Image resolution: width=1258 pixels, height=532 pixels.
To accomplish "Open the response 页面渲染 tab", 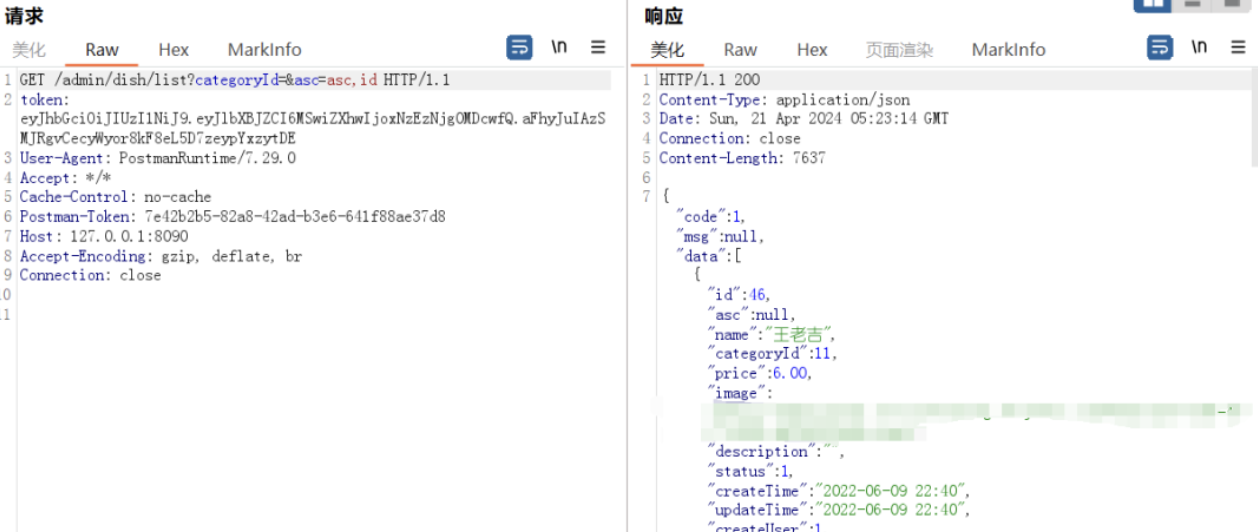I will point(899,49).
